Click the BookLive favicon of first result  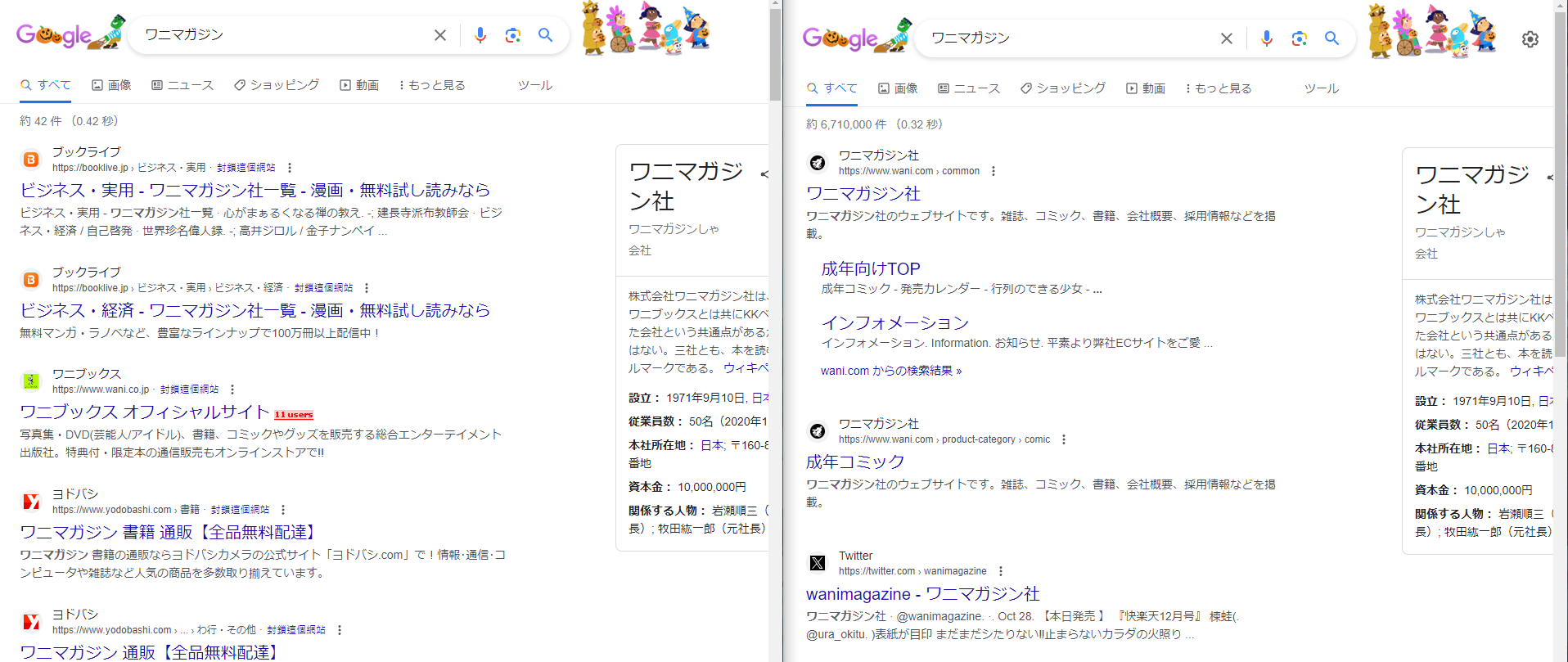click(31, 160)
